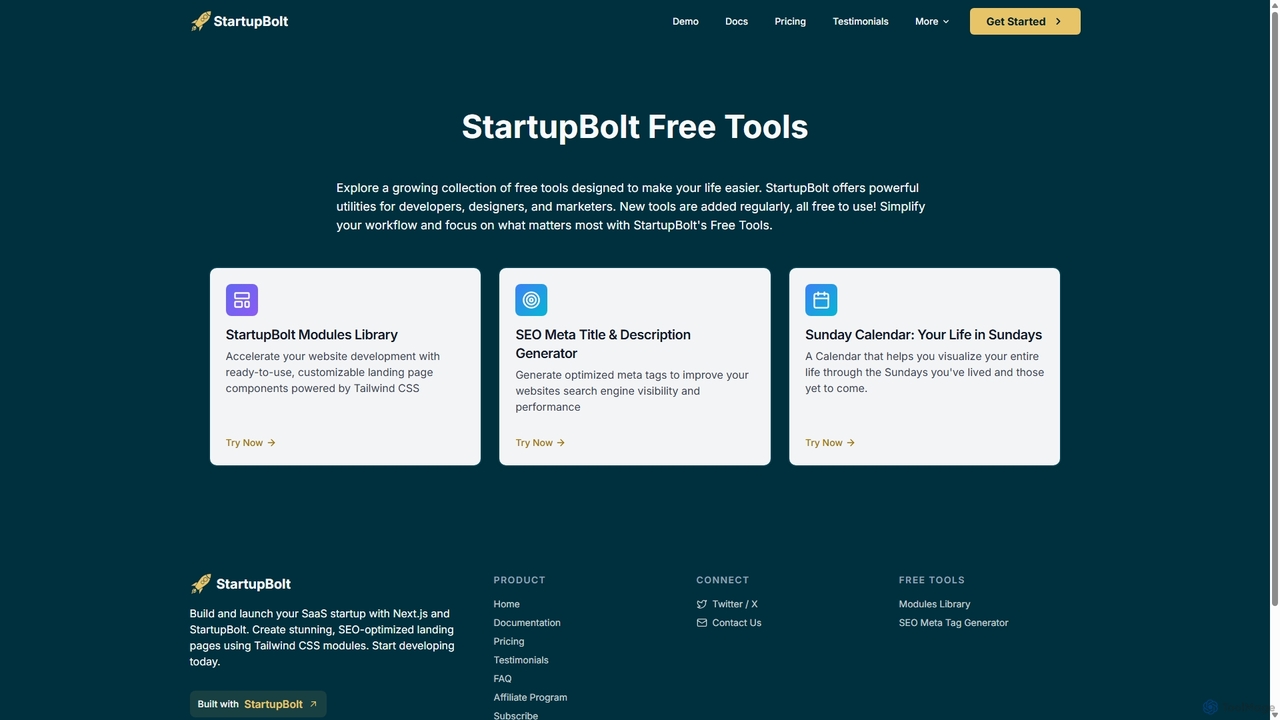Open the Contact Us link
Image resolution: width=1280 pixels, height=720 pixels.
coord(737,623)
